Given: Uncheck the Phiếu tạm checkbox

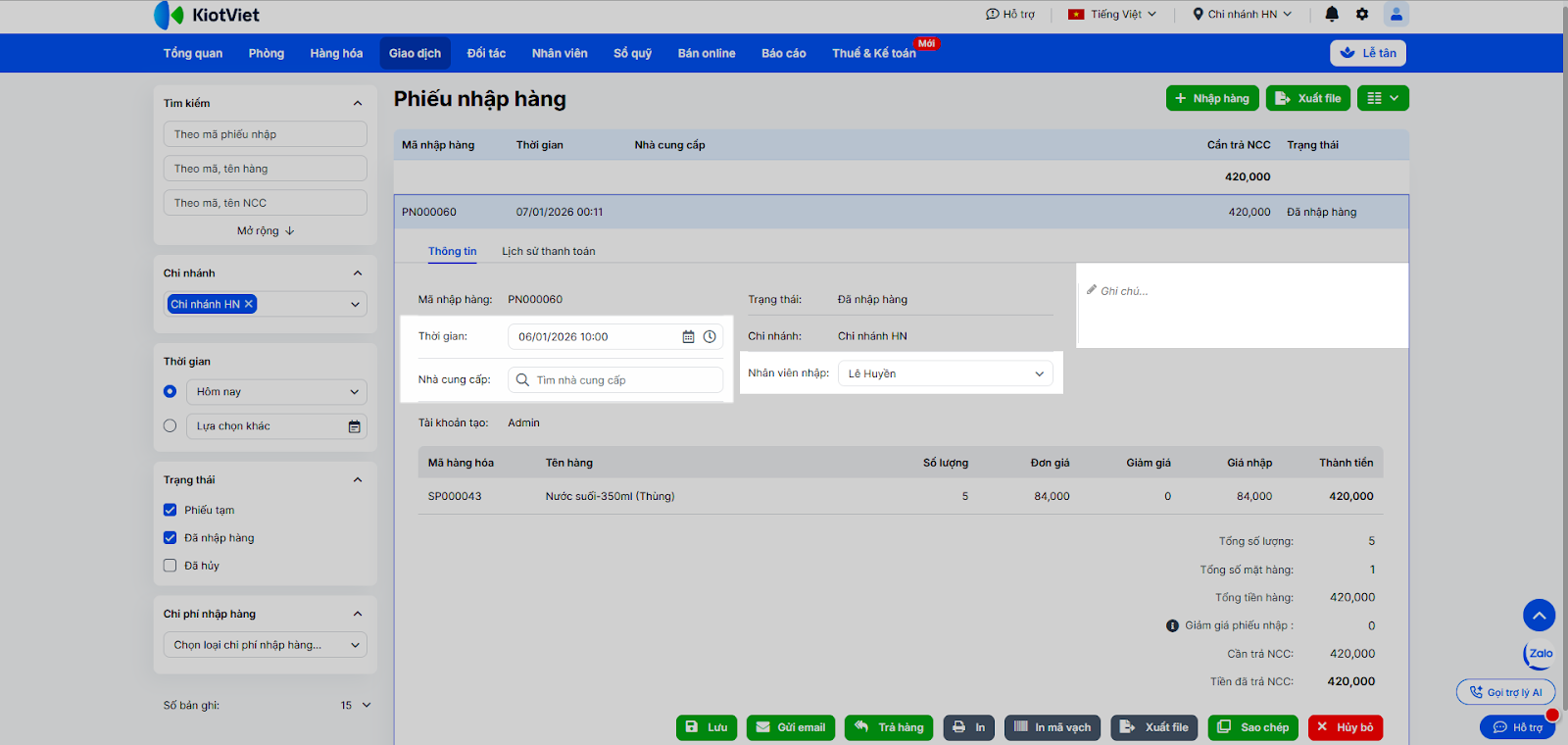Looking at the screenshot, I should 171,510.
